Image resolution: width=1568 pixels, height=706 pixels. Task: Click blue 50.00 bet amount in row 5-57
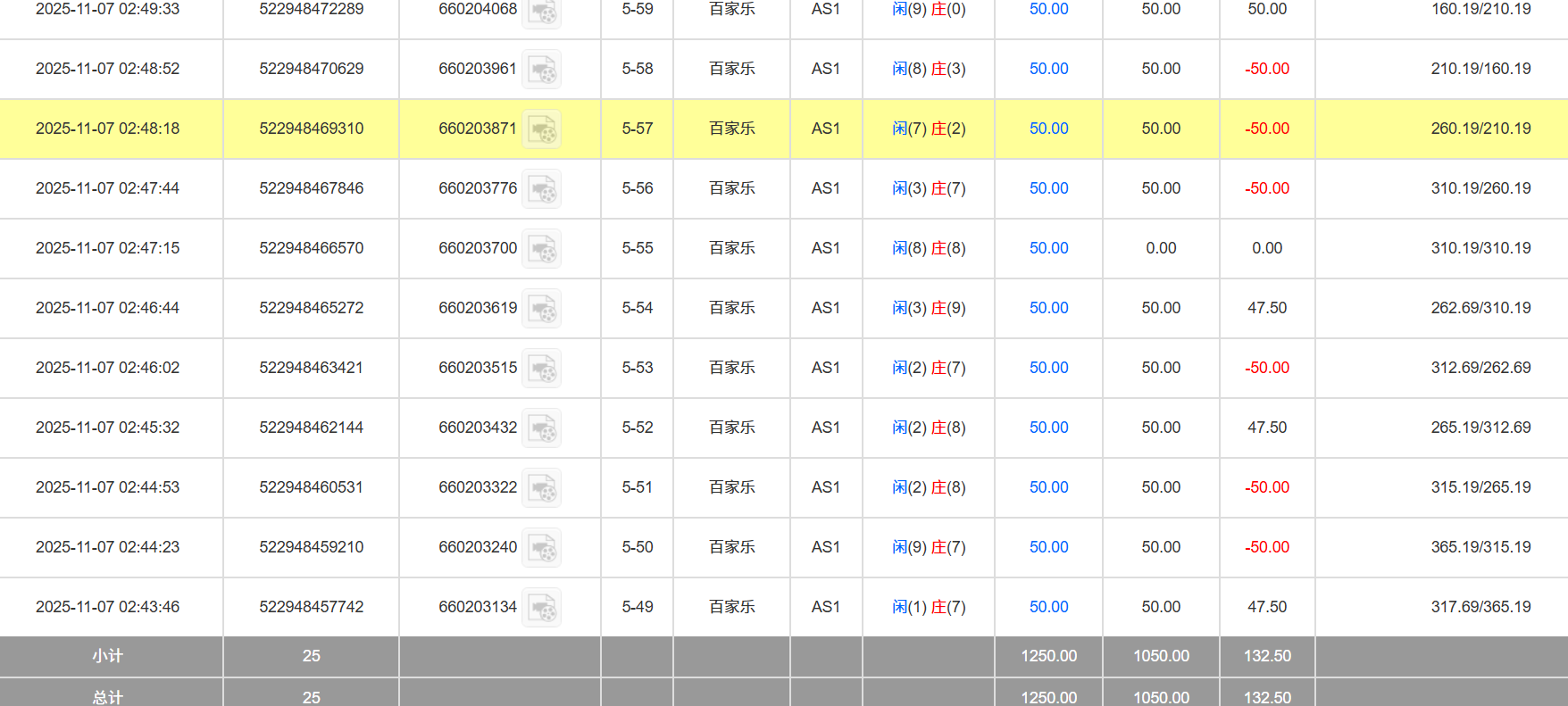[x=1048, y=129]
